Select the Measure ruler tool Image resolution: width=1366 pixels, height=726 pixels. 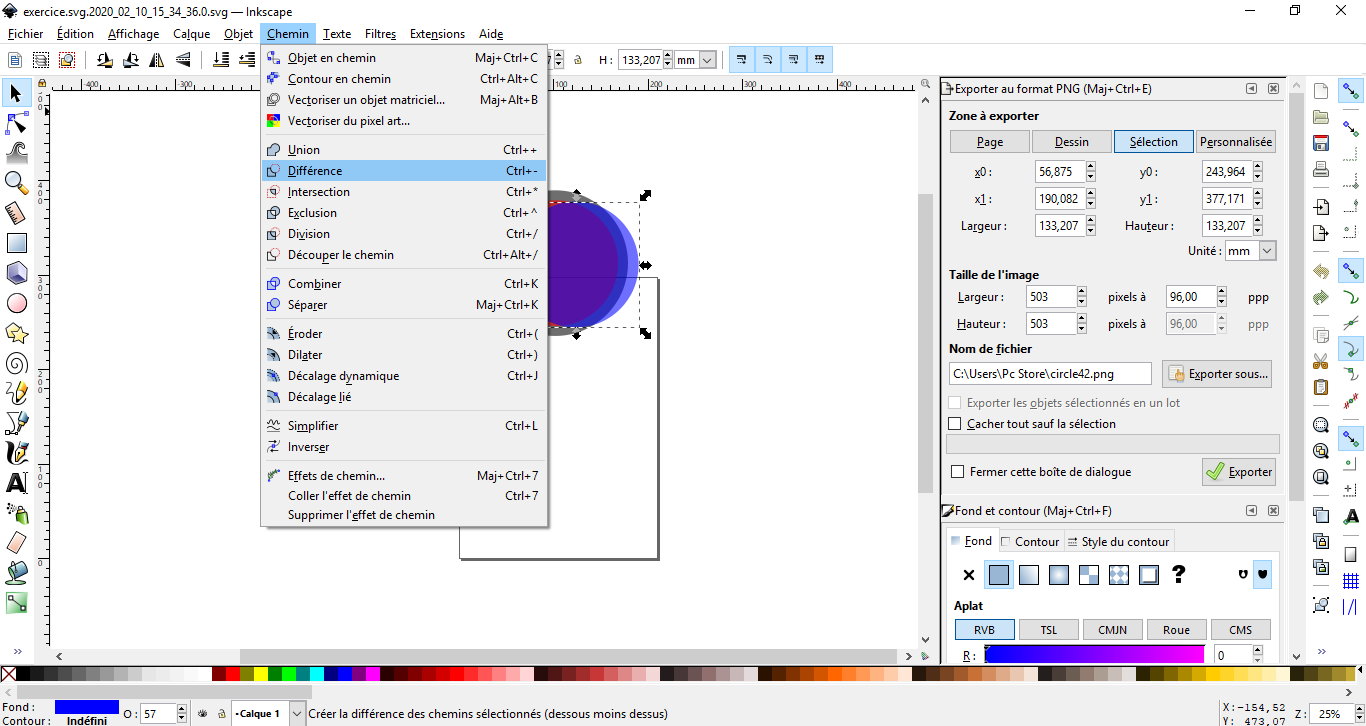pyautogui.click(x=16, y=212)
